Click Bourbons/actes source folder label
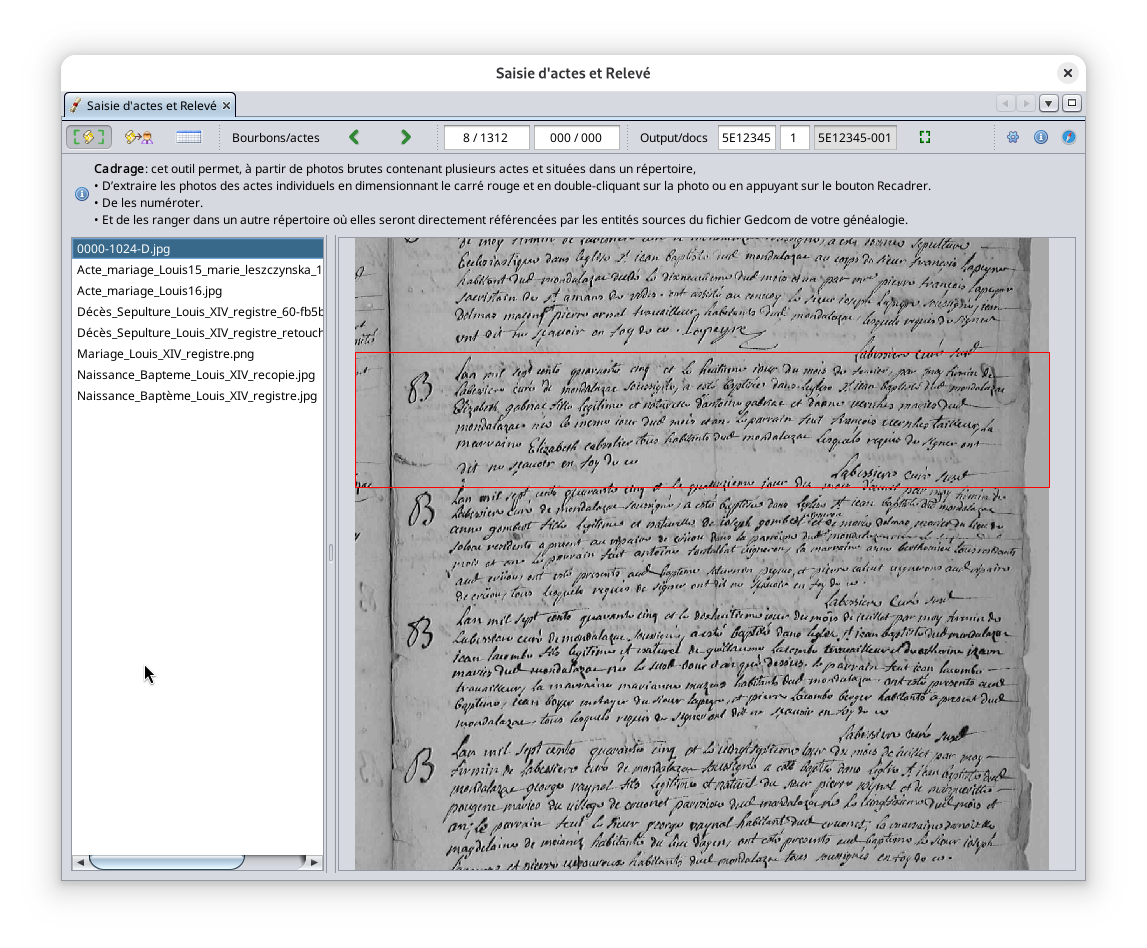This screenshot has height=948, width=1147. pyautogui.click(x=276, y=138)
